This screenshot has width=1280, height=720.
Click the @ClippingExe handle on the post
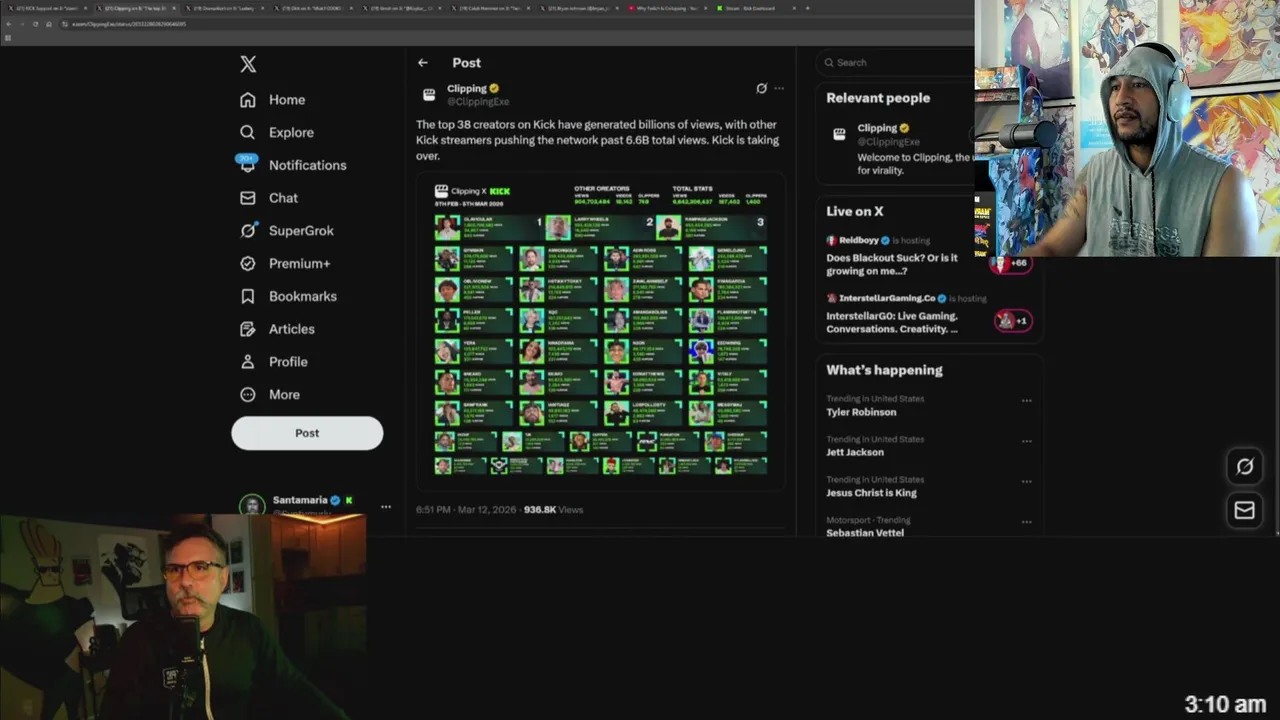478,101
